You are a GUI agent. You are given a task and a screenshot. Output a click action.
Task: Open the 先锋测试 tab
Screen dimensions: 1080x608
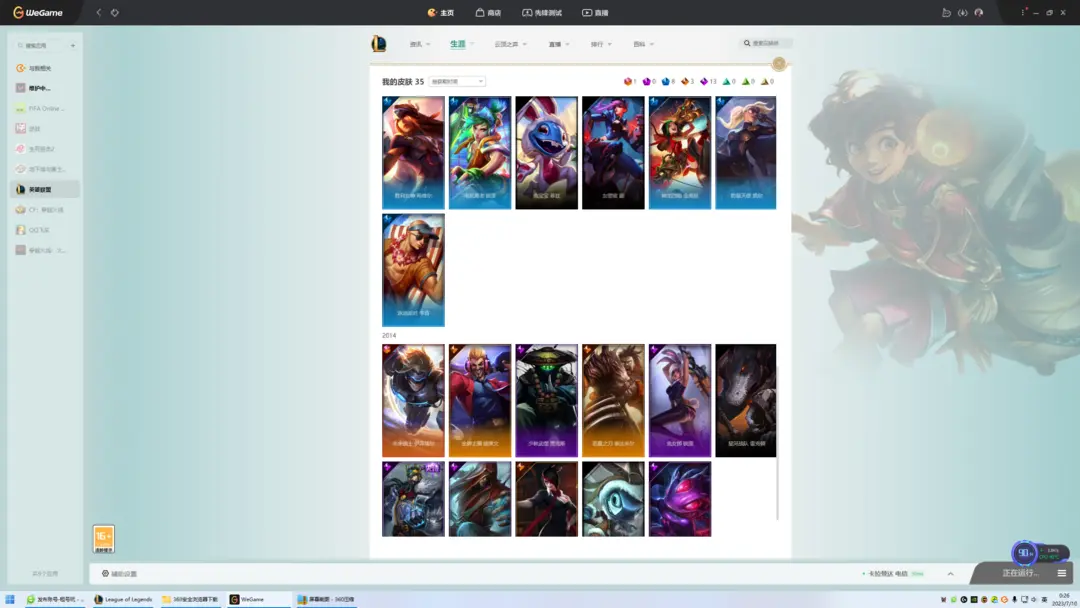(542, 12)
